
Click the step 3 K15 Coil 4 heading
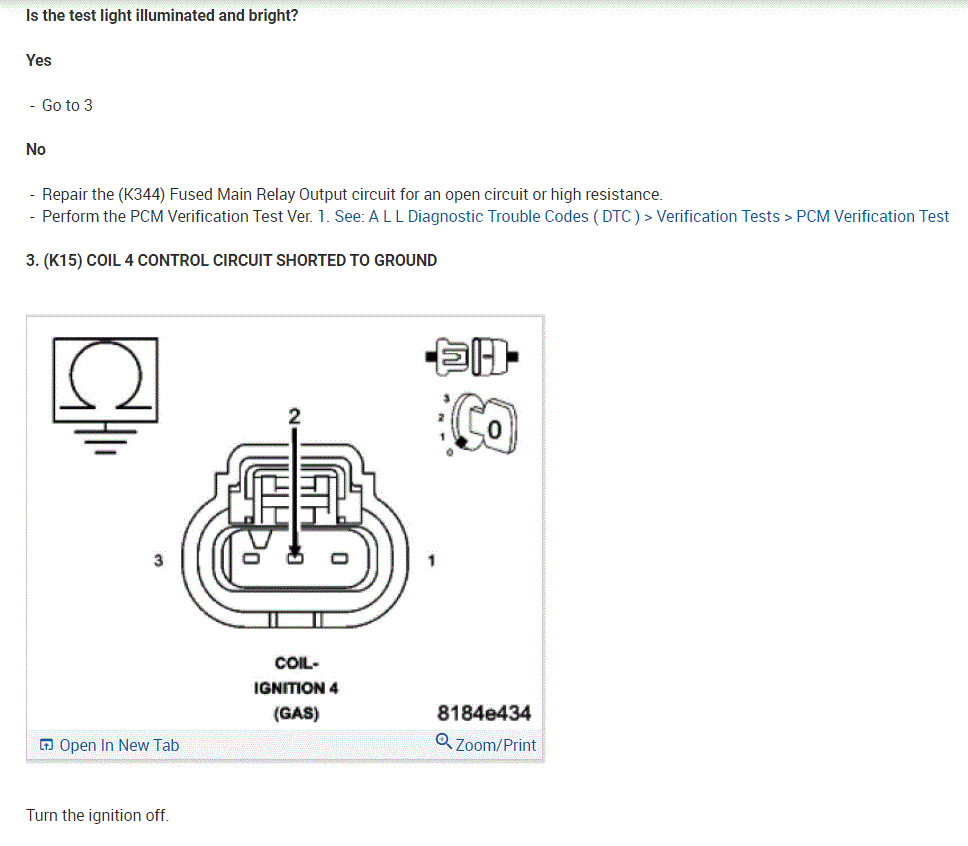232,261
